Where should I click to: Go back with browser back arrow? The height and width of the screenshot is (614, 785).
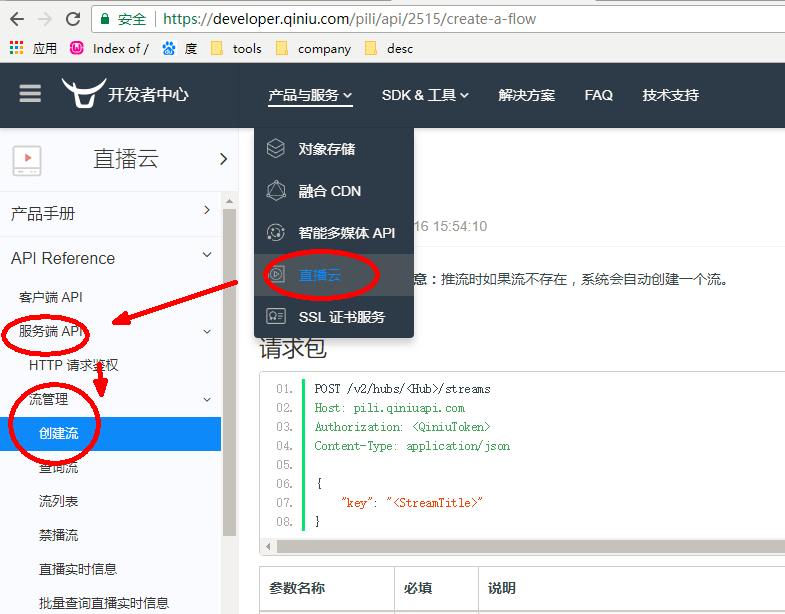pos(17,19)
